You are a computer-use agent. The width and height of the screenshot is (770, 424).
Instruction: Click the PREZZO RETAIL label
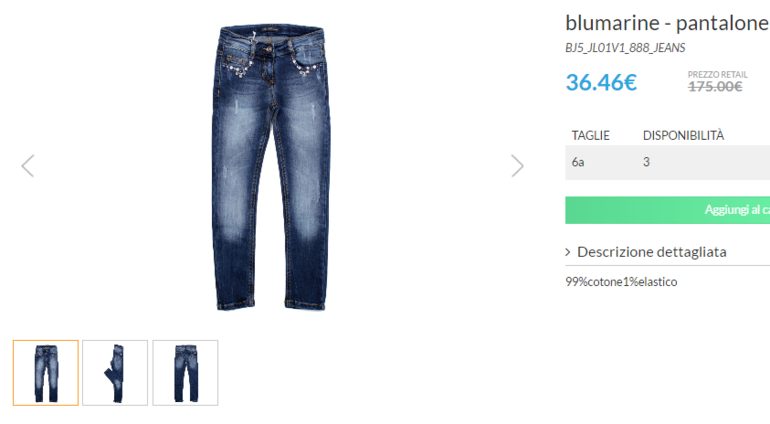pos(717,75)
